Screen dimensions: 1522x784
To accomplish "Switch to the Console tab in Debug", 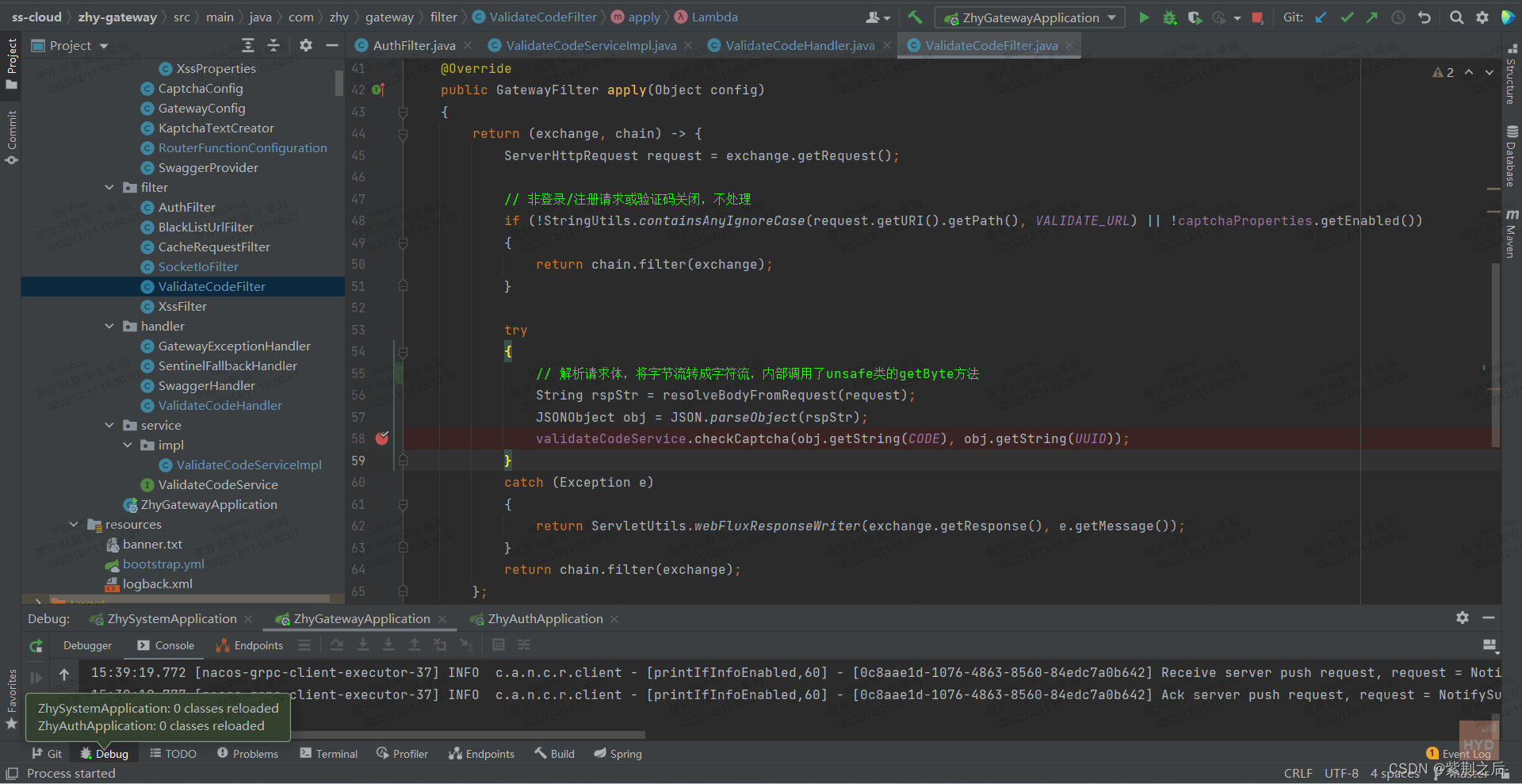I will [x=166, y=645].
